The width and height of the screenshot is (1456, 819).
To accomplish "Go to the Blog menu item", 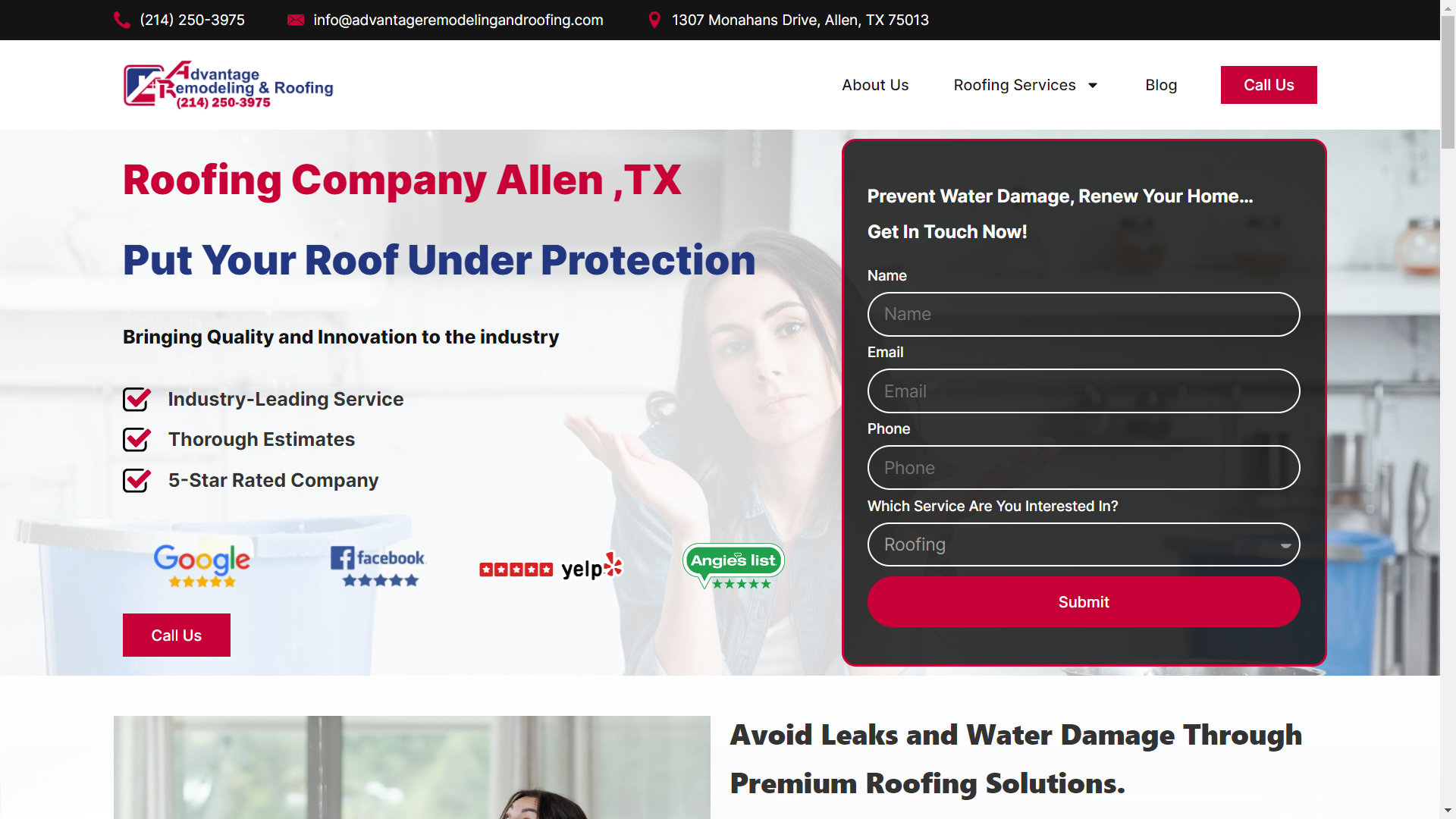I will [x=1161, y=85].
